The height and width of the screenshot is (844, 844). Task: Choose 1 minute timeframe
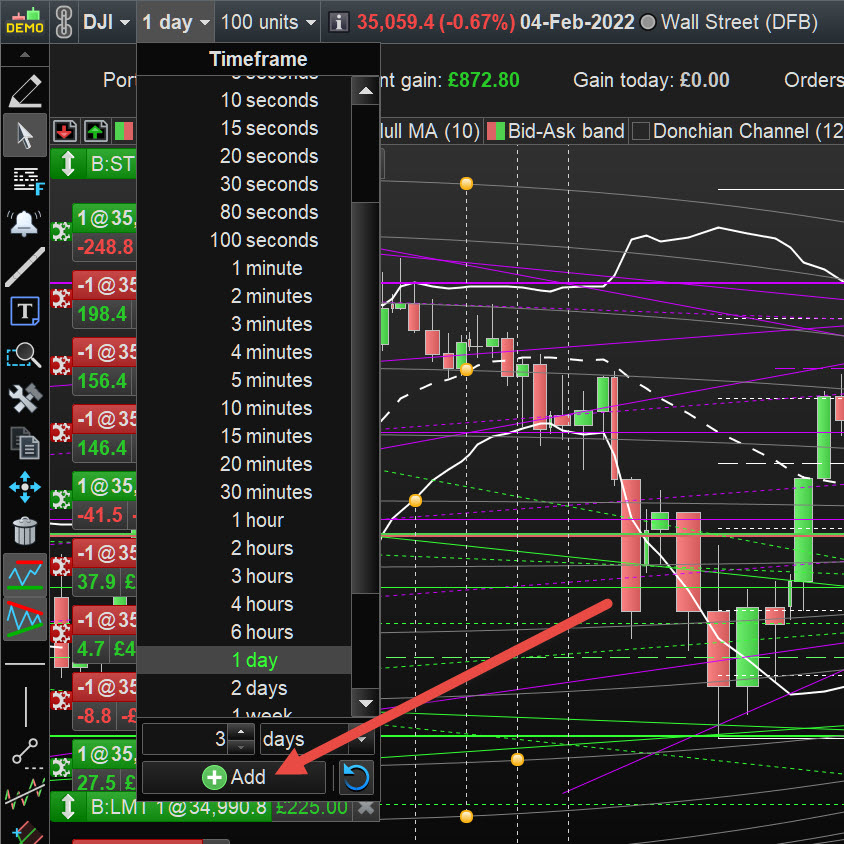click(244, 268)
